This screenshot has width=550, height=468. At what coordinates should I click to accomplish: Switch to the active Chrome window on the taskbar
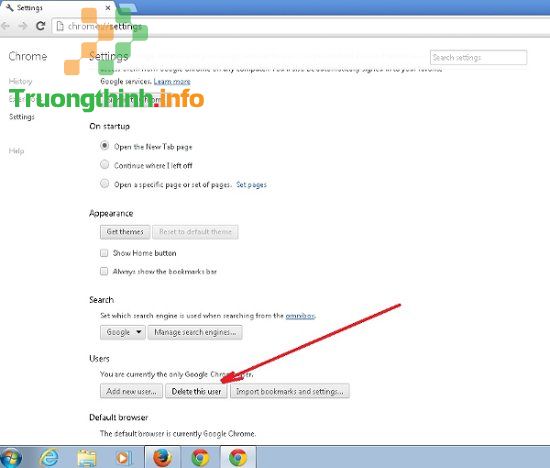(238, 457)
